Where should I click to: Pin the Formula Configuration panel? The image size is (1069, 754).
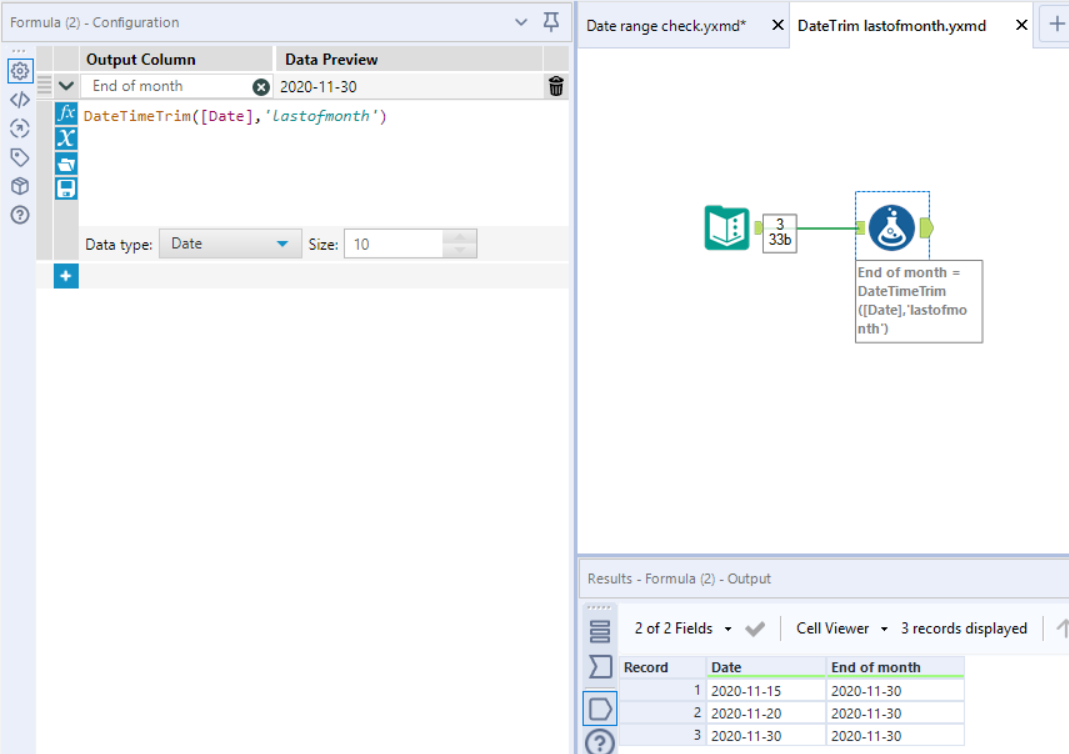549,22
